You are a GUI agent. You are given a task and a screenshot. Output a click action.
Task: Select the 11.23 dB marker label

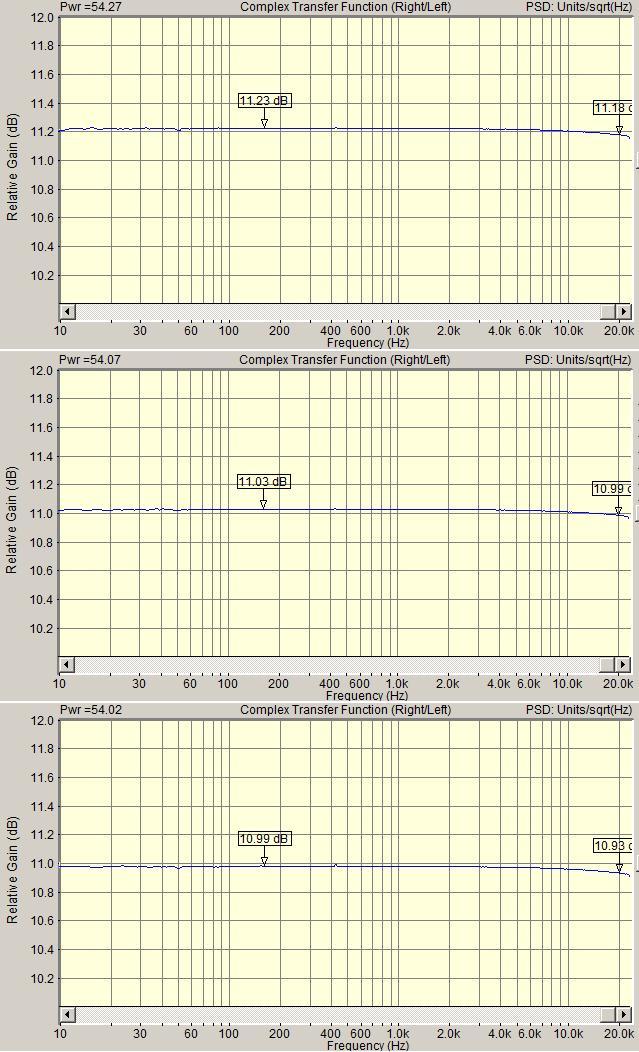click(264, 101)
